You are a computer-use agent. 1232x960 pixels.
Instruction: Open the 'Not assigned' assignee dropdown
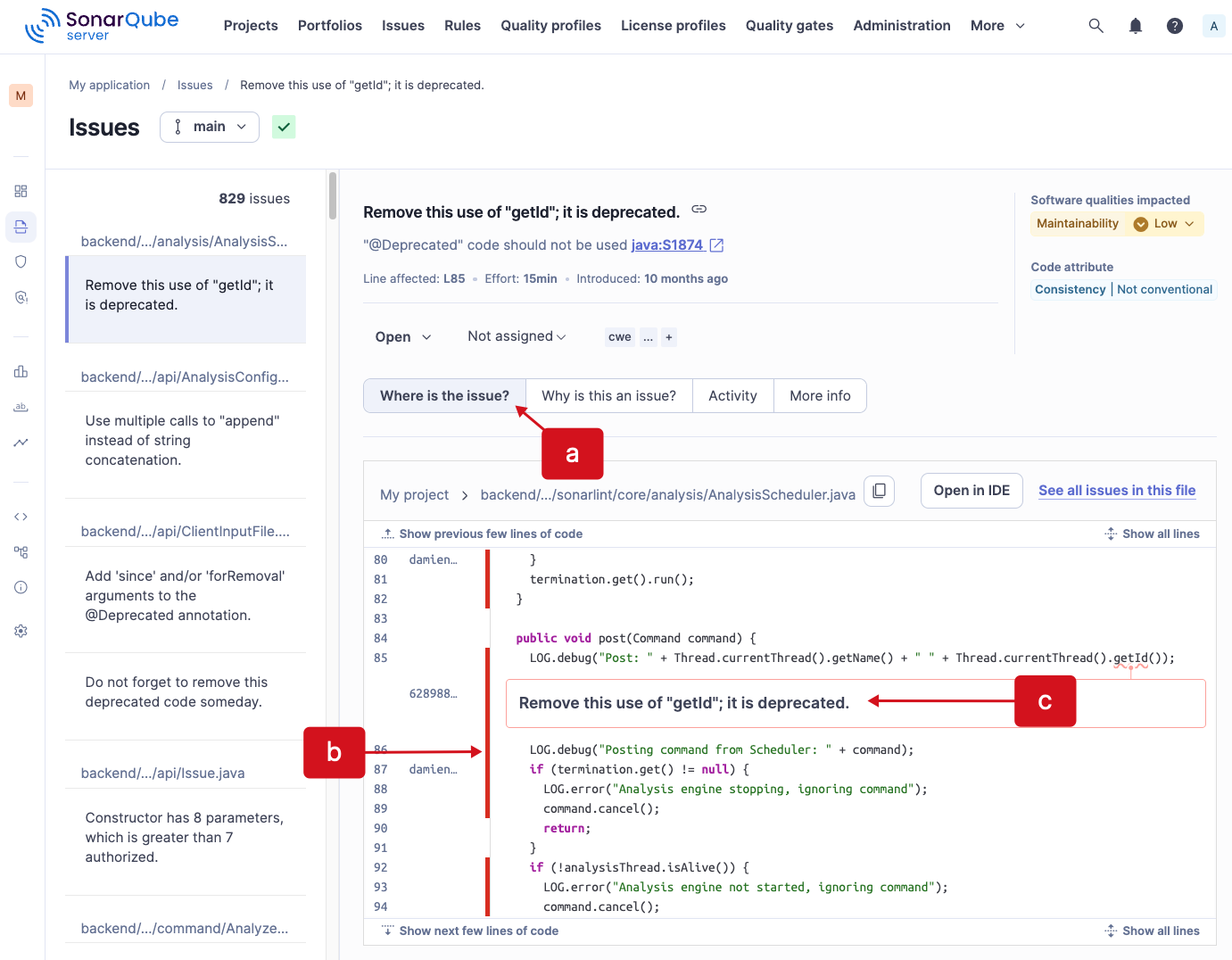[517, 336]
